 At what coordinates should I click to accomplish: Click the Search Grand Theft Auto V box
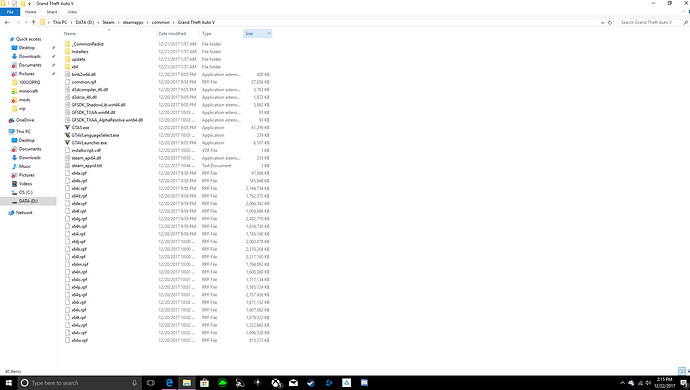point(650,22)
